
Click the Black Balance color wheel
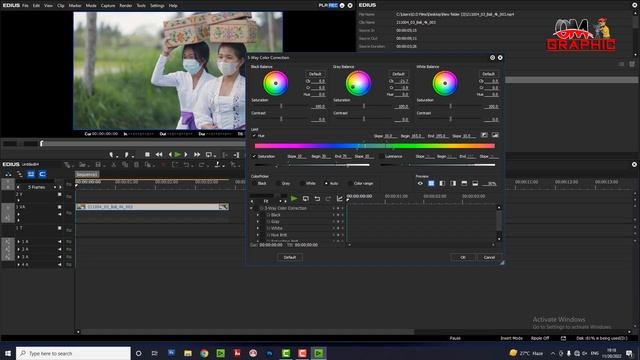click(276, 83)
